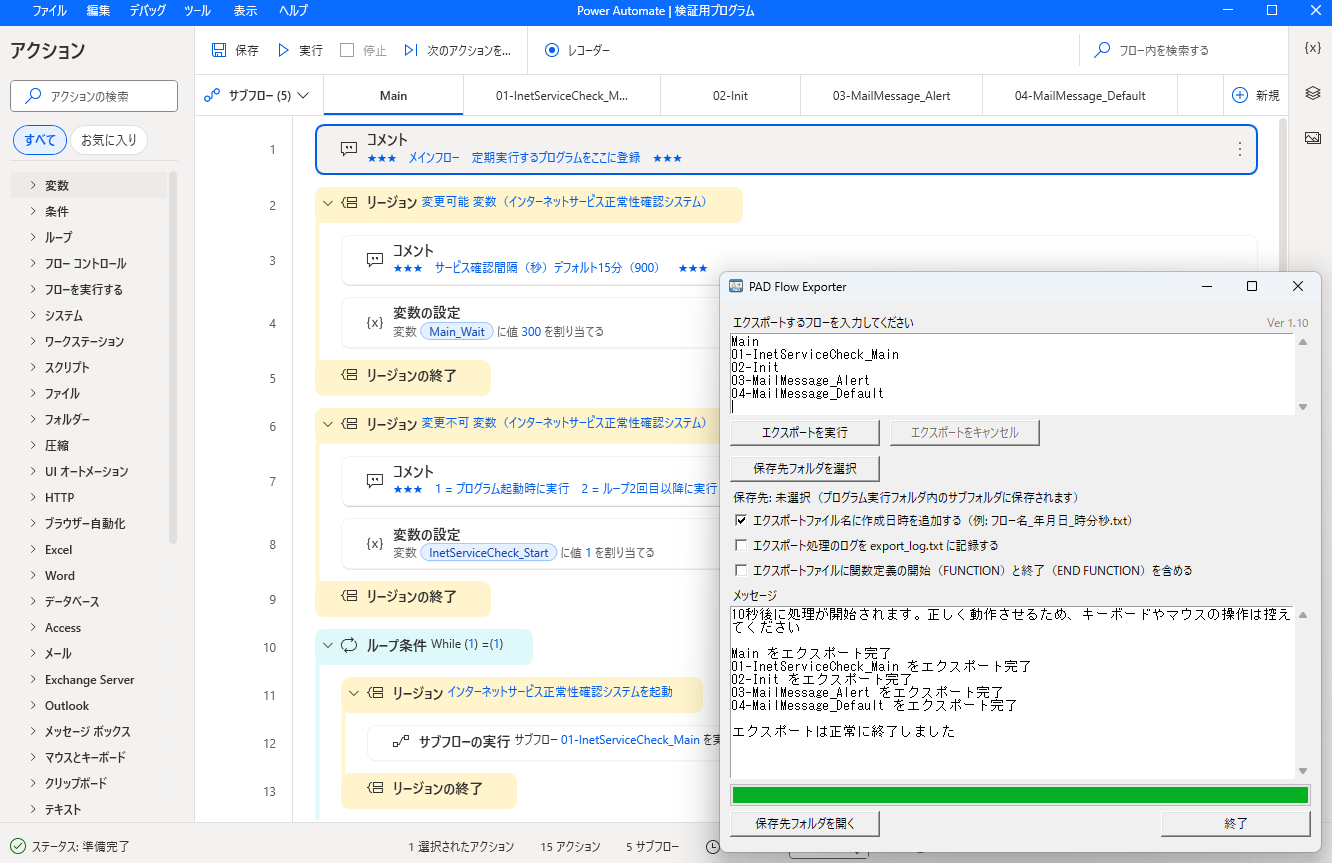Click the green export progress bar
1332x863 pixels.
(1020, 795)
